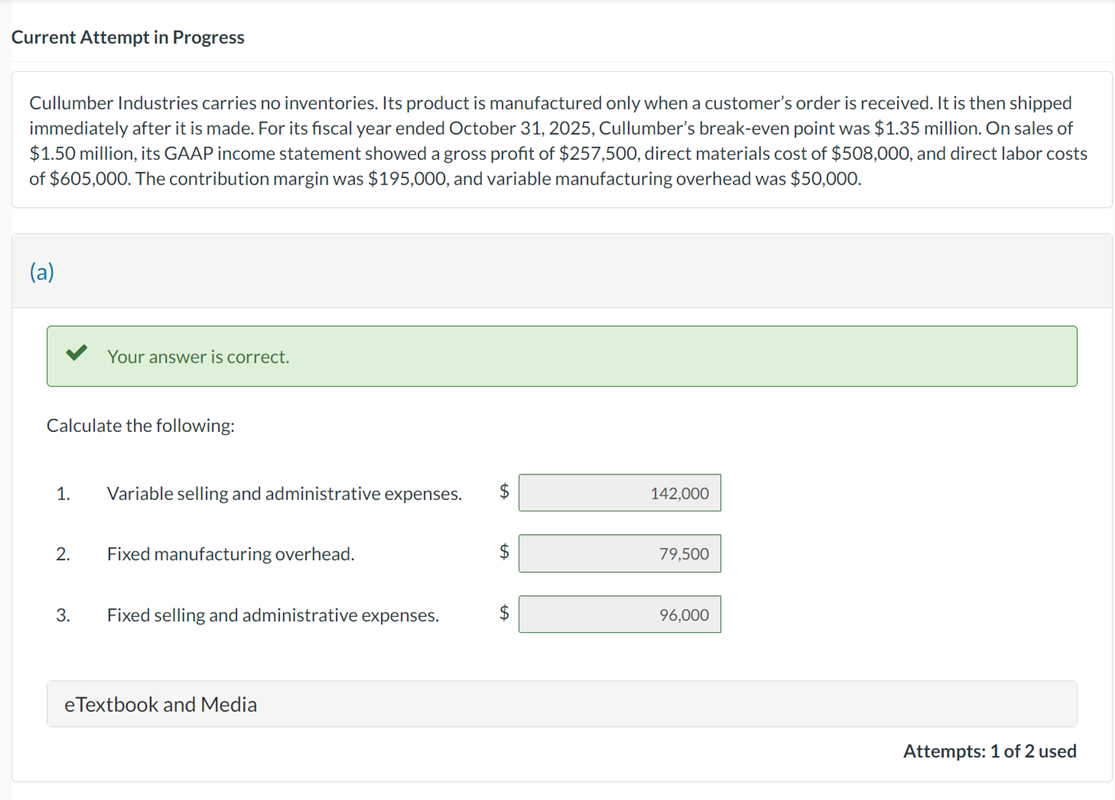1115x800 pixels.
Task: Click the "Calculate the following:" text
Action: 141,426
